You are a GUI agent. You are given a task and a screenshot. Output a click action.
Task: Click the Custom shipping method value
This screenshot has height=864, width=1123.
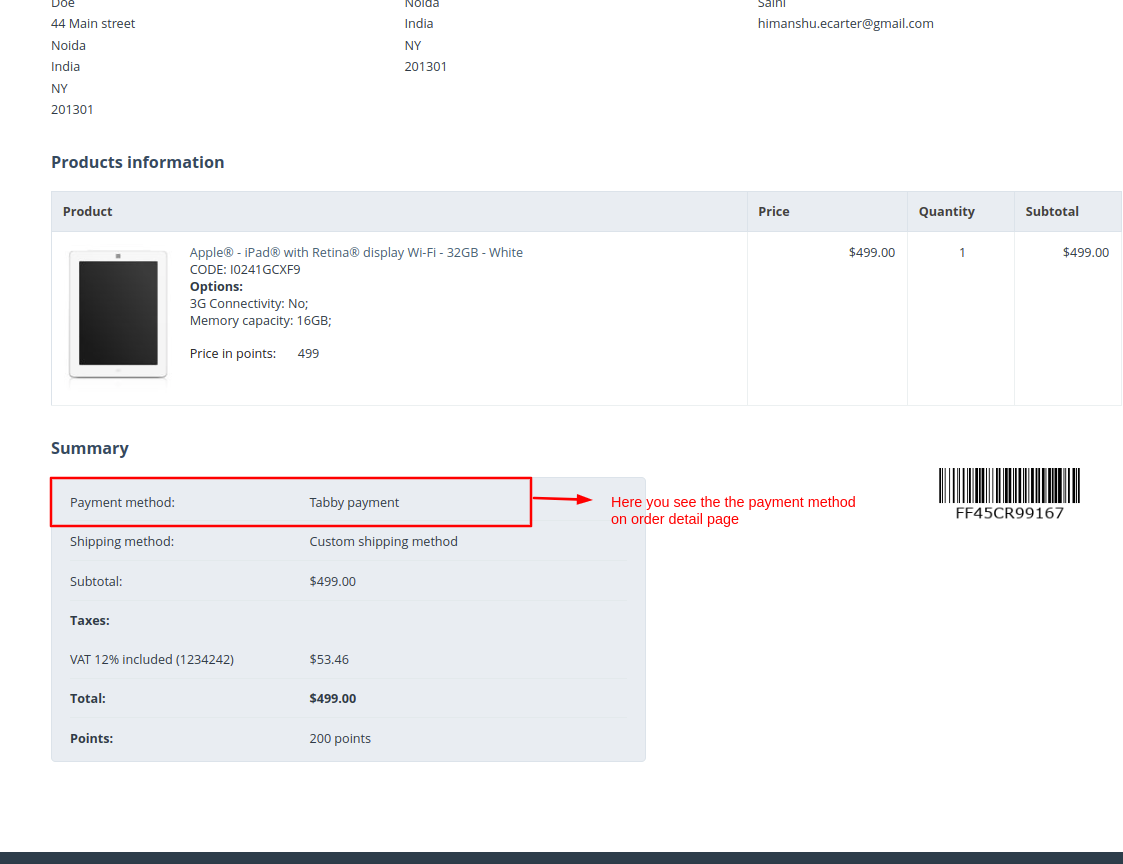click(383, 542)
